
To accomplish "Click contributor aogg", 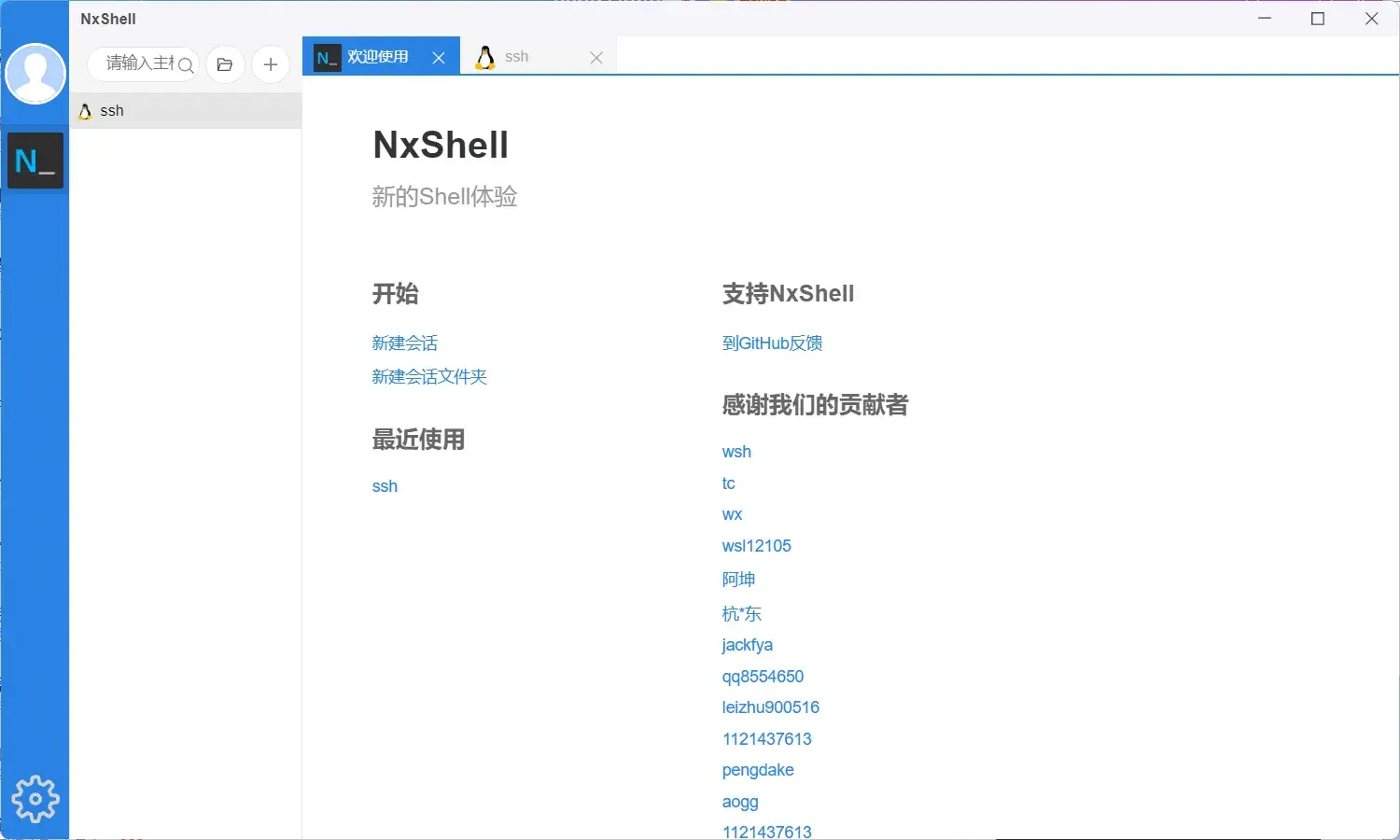I will [x=740, y=802].
